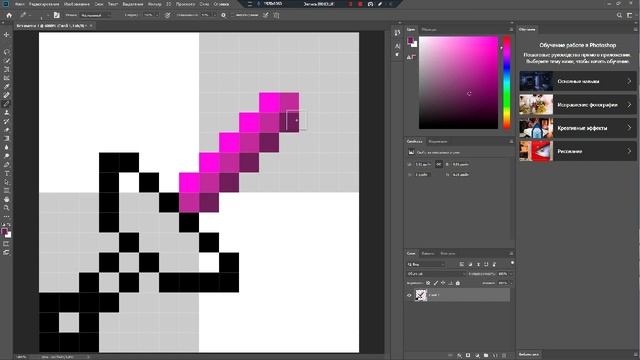640x360 pixels.
Task: Click inside the magenta color picker field
Action: coord(458,83)
